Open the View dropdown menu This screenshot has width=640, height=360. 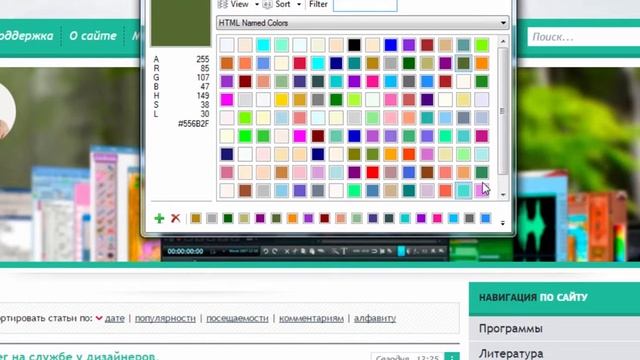239,4
